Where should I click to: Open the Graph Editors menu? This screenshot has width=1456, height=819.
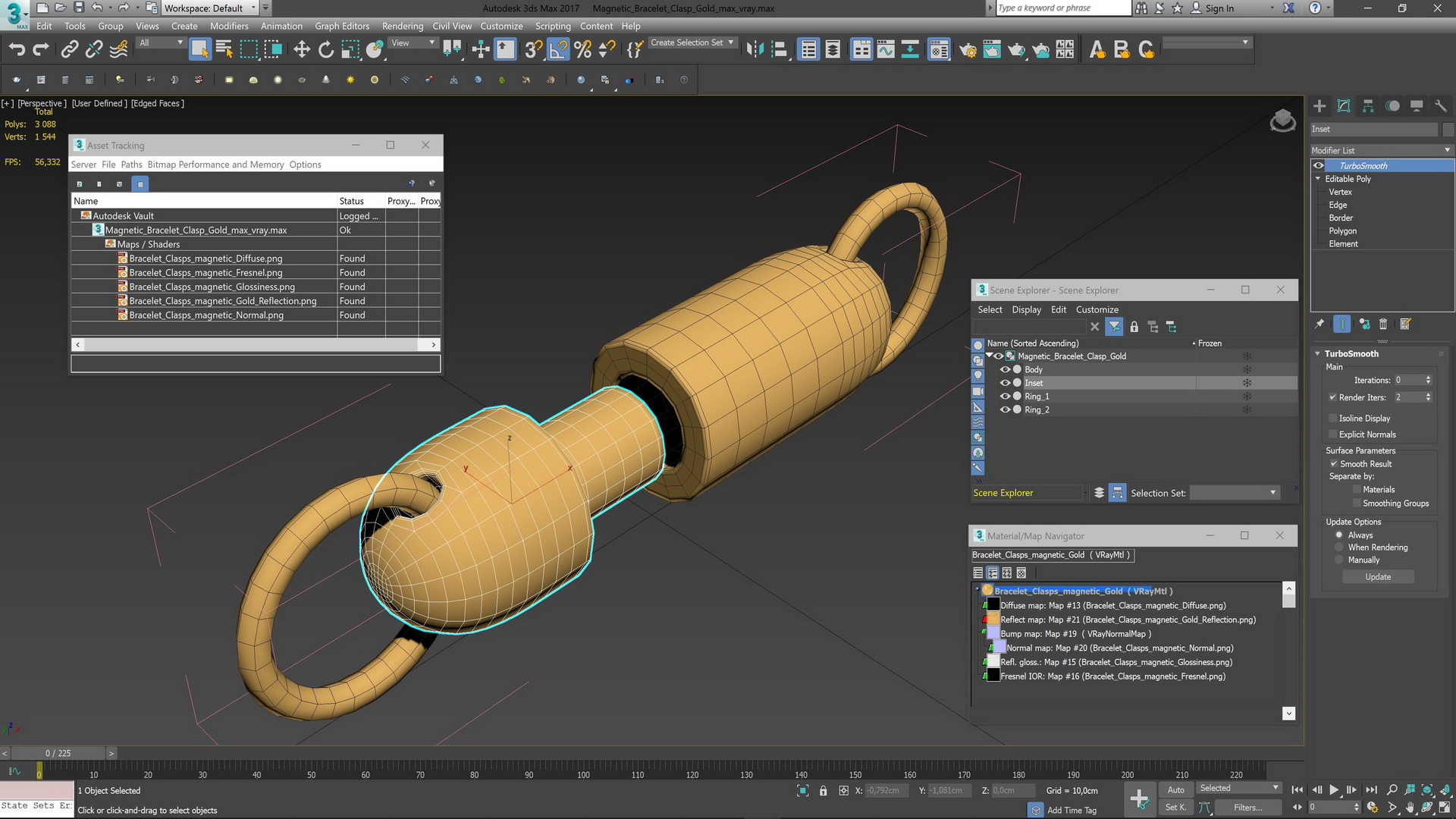pos(342,26)
